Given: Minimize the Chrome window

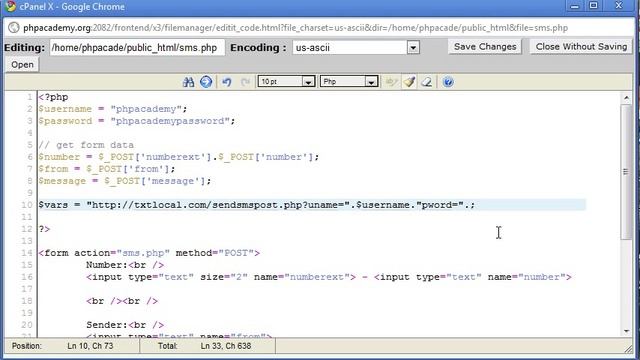Looking at the screenshot, I should 575,6.
